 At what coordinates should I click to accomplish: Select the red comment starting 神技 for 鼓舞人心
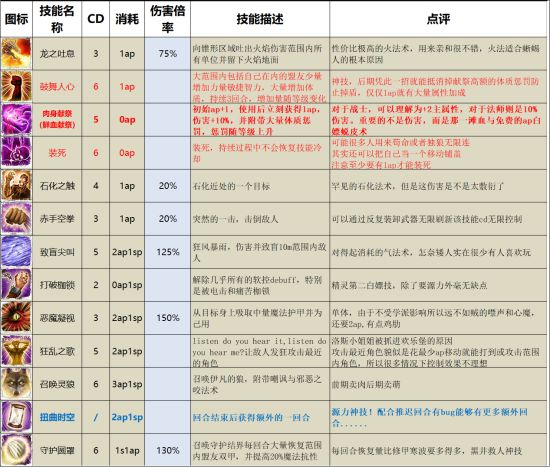[435, 87]
